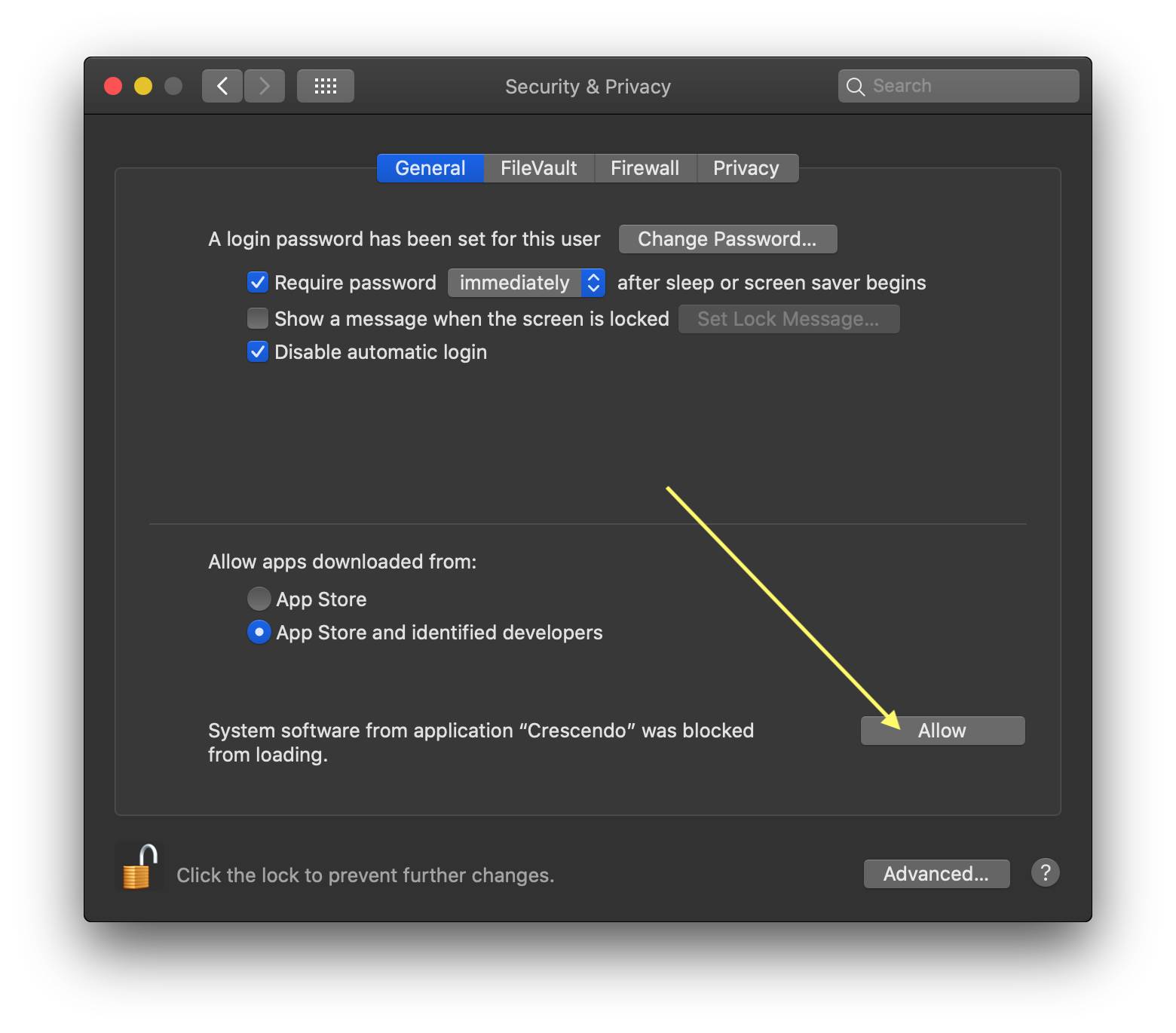Viewport: 1176px width, 1033px height.
Task: Open the Privacy tab
Action: [x=746, y=167]
